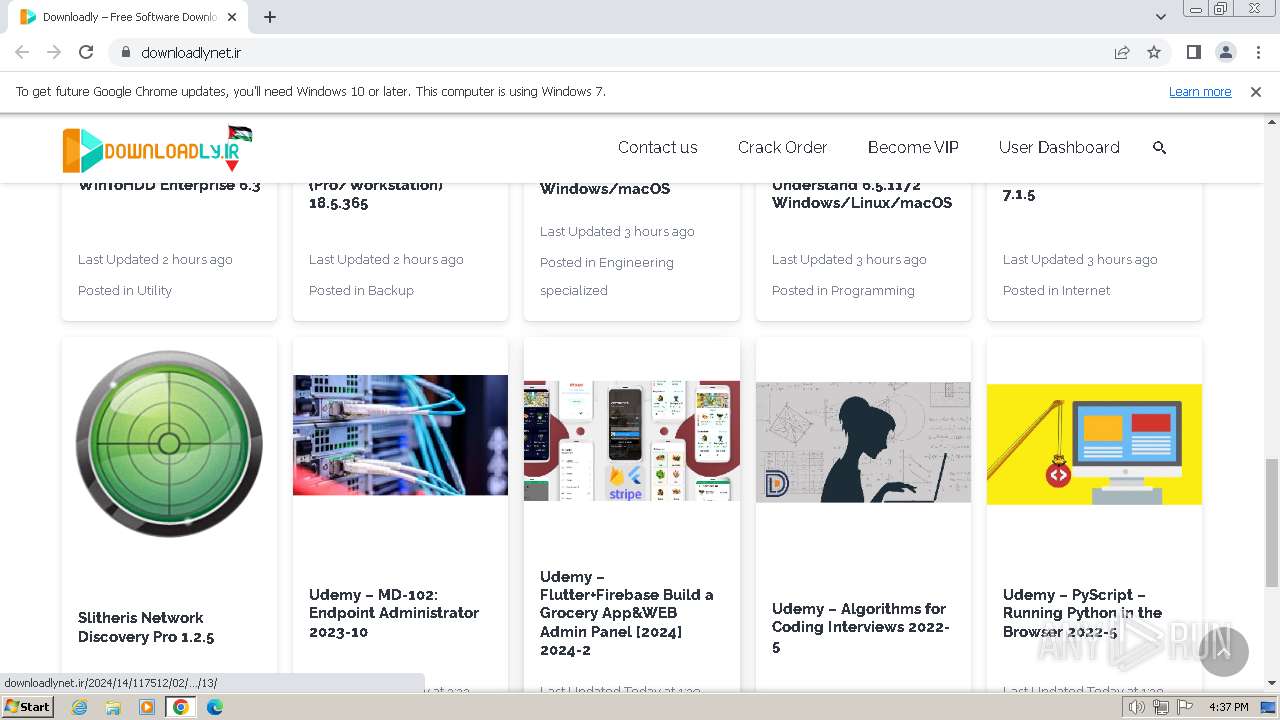
Task: Open the Utility category link
Action: [154, 290]
